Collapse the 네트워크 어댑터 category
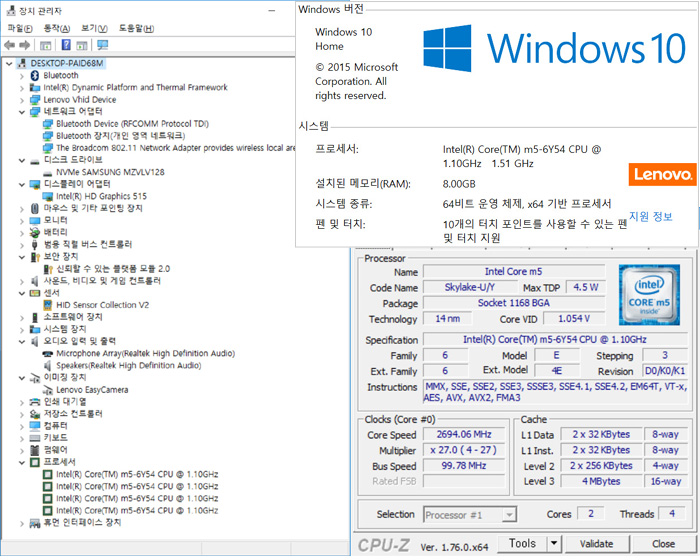This screenshot has height=560, width=700. point(22,112)
